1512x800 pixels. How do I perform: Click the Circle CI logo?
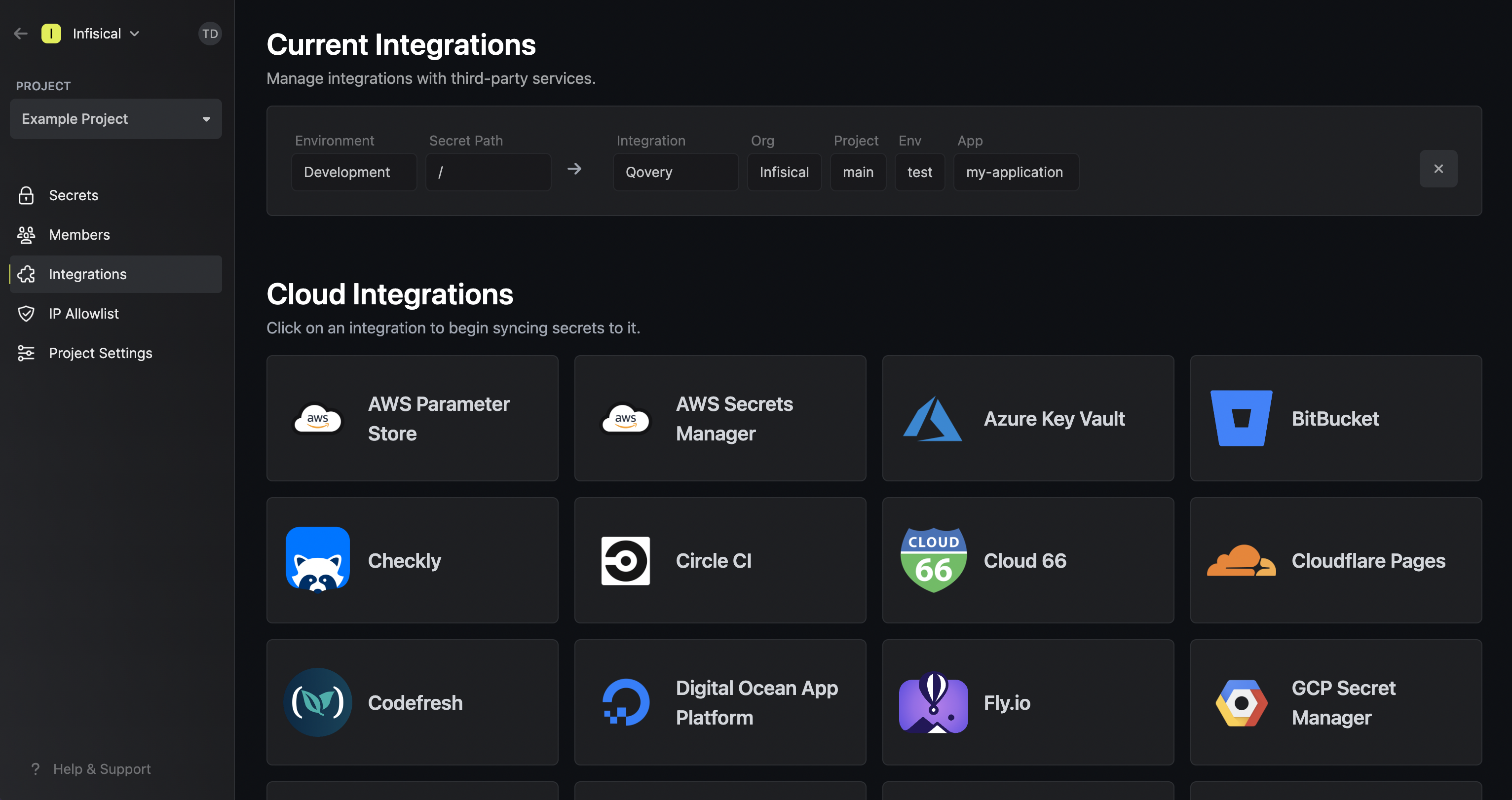point(625,560)
